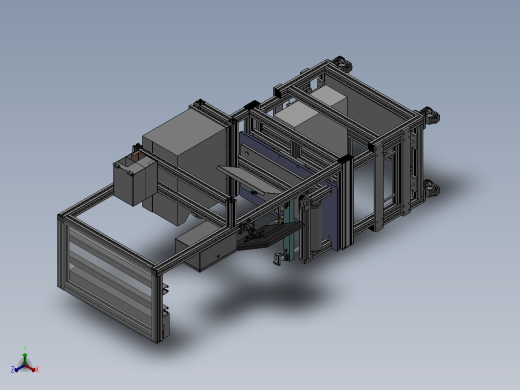Select the black cap atop the tall front post
This screenshot has width=520, height=390.
[x=345, y=158]
